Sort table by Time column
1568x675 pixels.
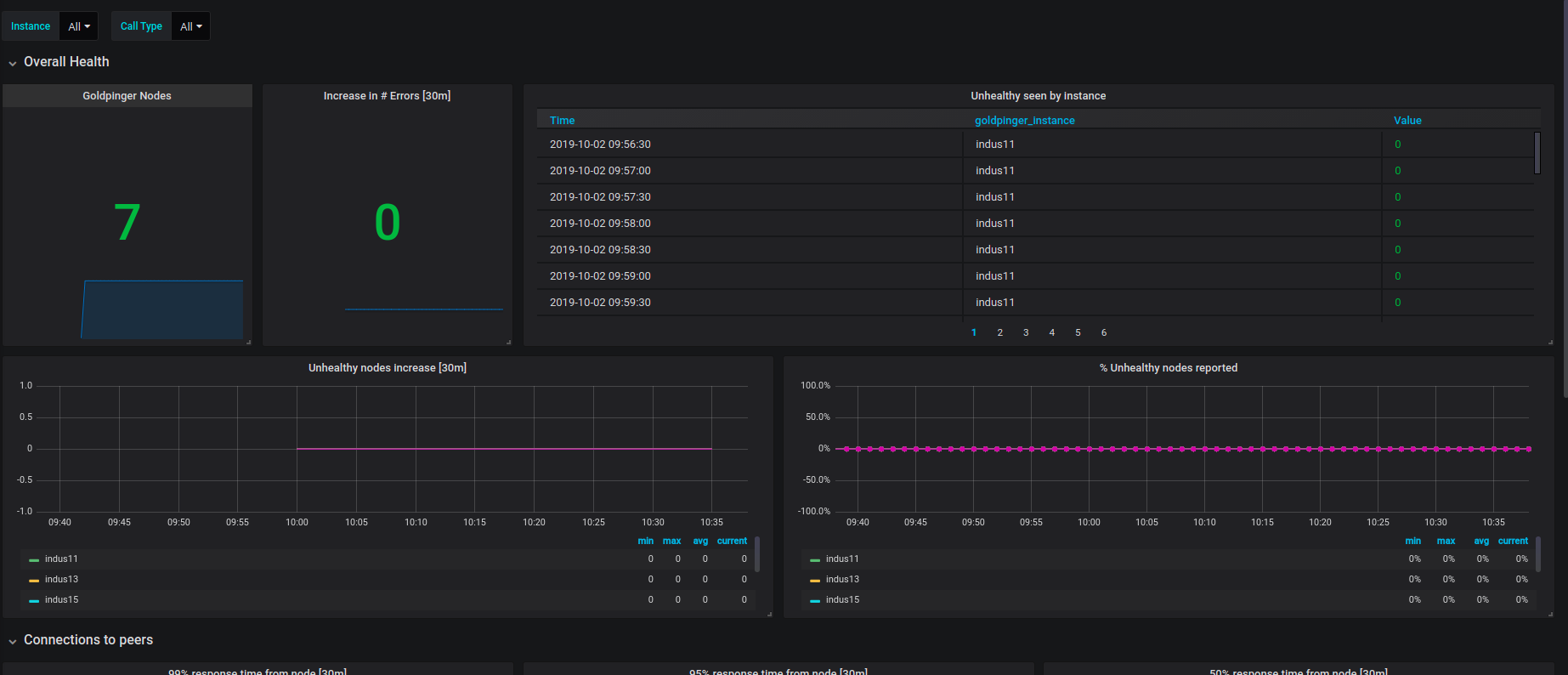click(x=562, y=121)
